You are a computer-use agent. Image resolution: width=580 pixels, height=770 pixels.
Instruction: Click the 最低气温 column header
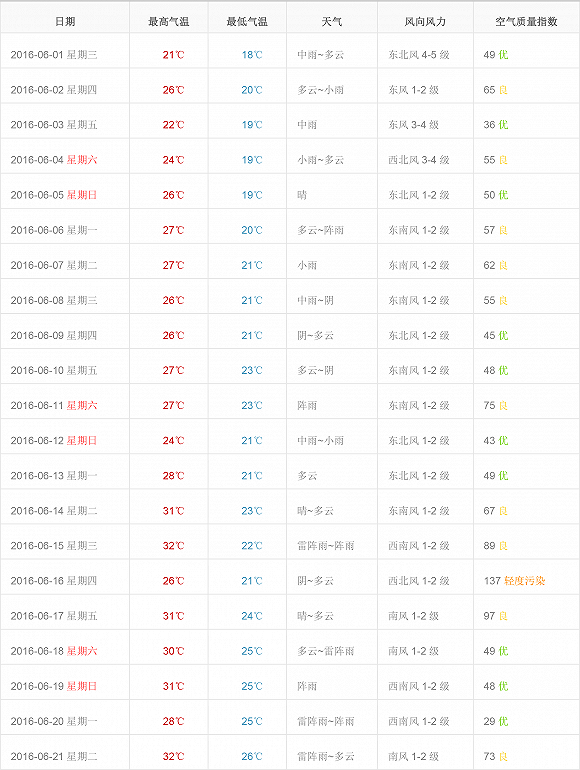[x=247, y=22]
